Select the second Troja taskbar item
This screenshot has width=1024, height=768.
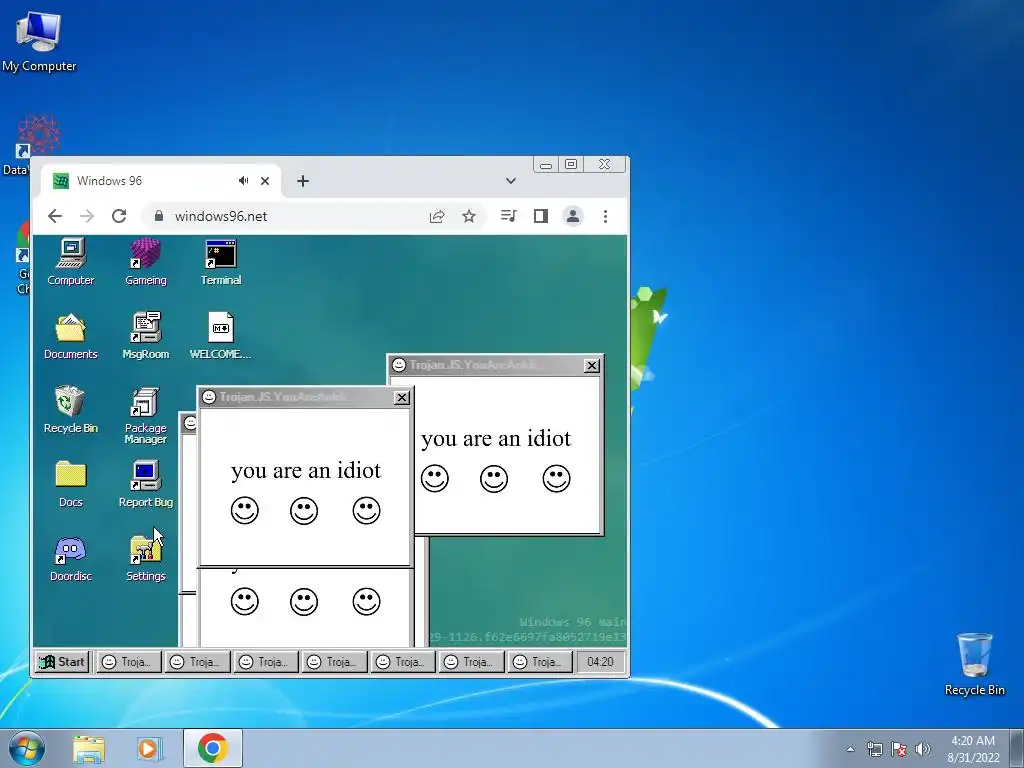pyautogui.click(x=197, y=662)
